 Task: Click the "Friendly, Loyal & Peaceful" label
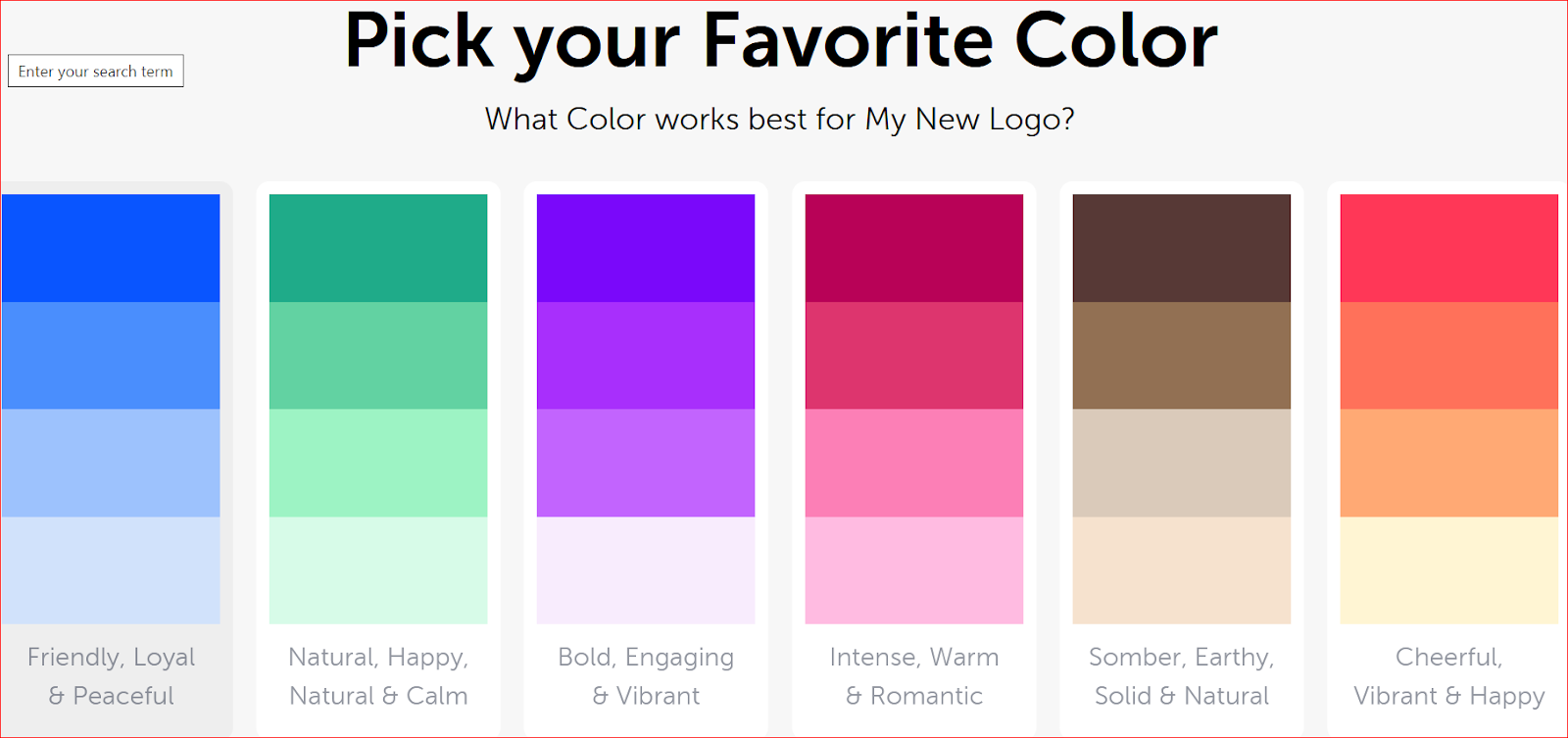click(111, 676)
